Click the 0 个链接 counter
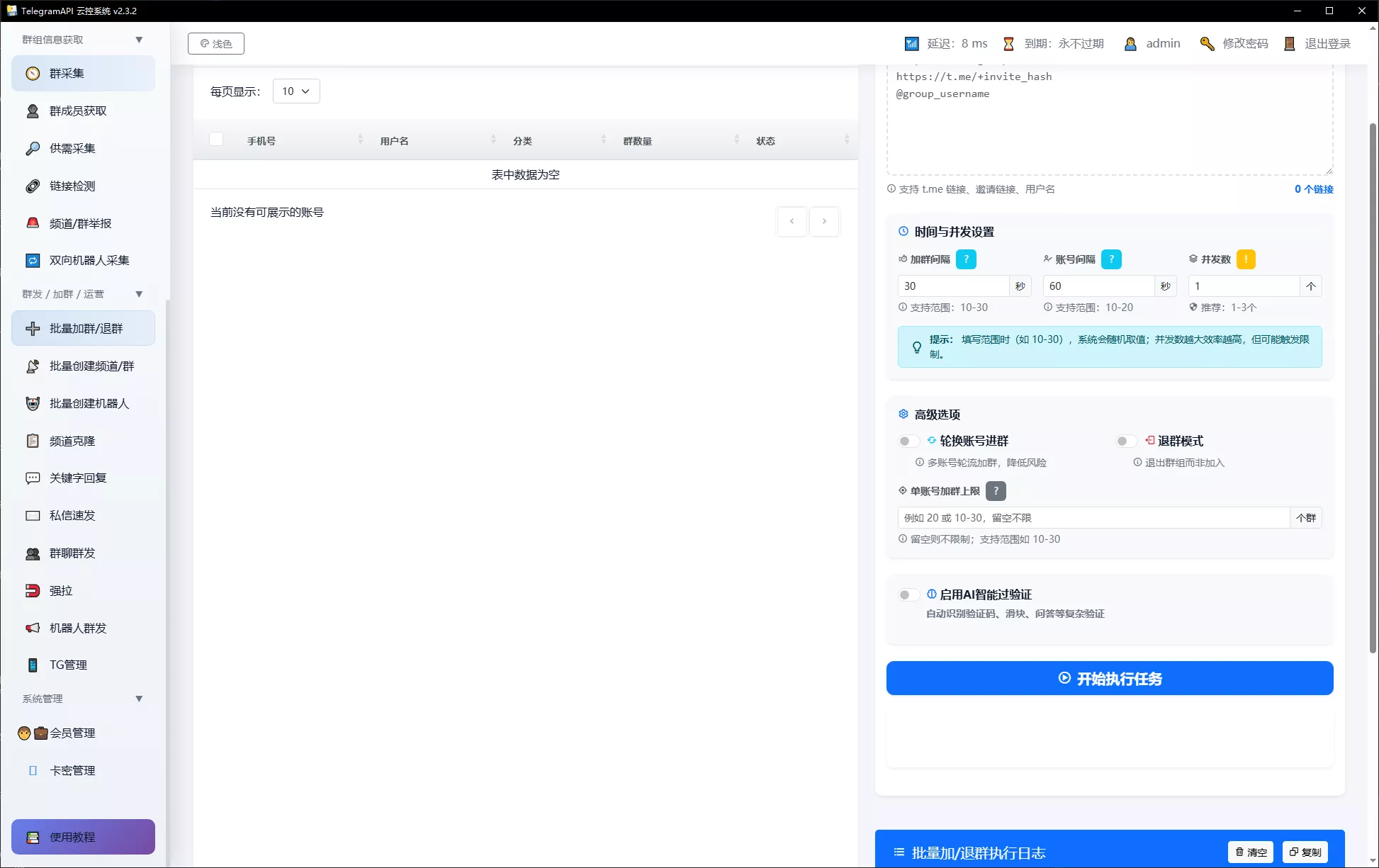The width and height of the screenshot is (1379, 868). coord(1314,189)
